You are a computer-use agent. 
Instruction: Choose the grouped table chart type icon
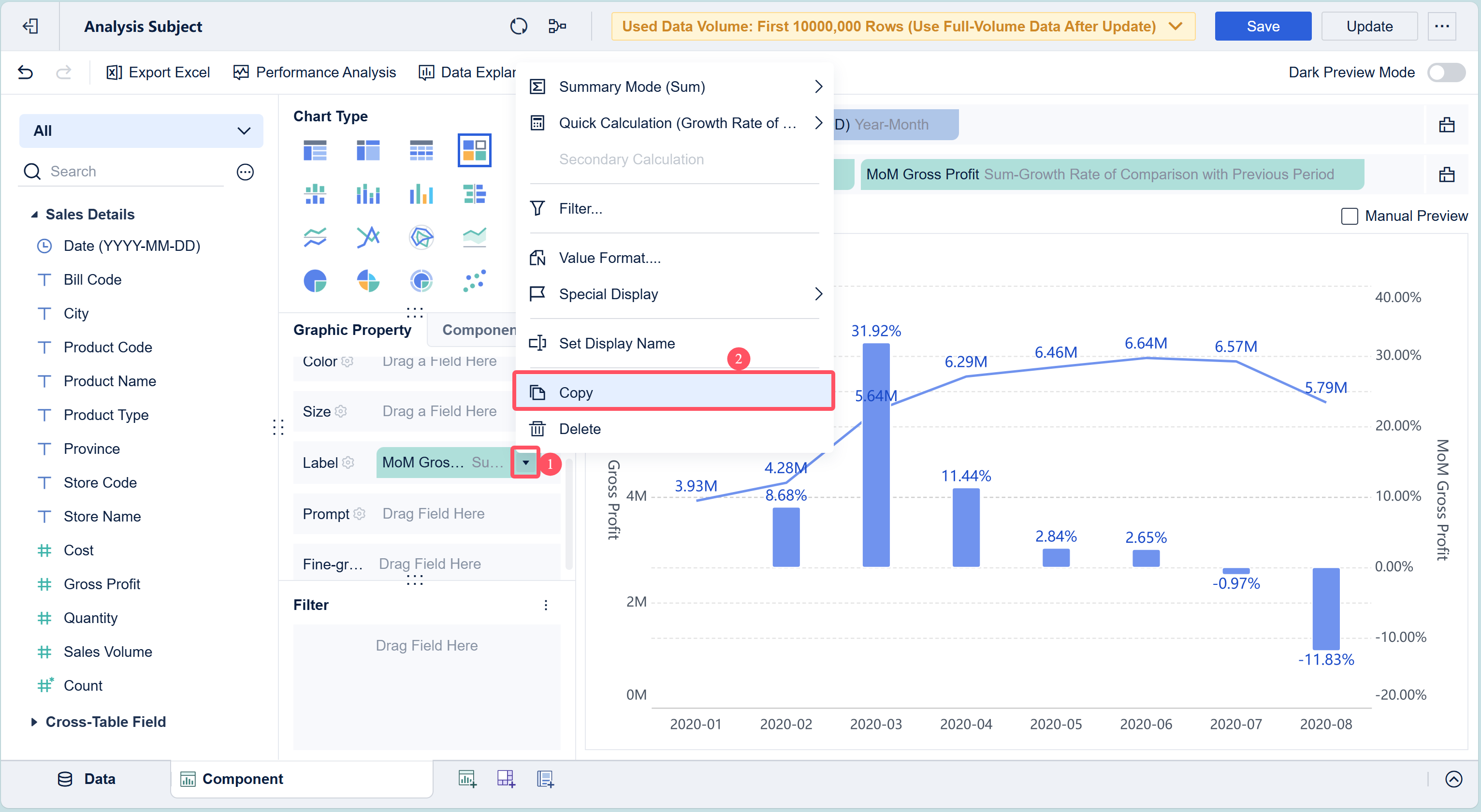(x=315, y=150)
